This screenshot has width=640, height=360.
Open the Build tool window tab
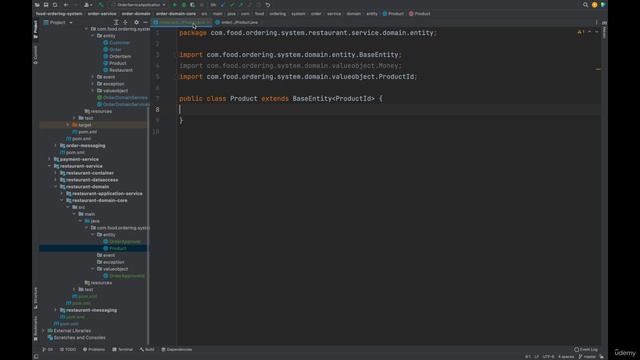pyautogui.click(x=147, y=349)
